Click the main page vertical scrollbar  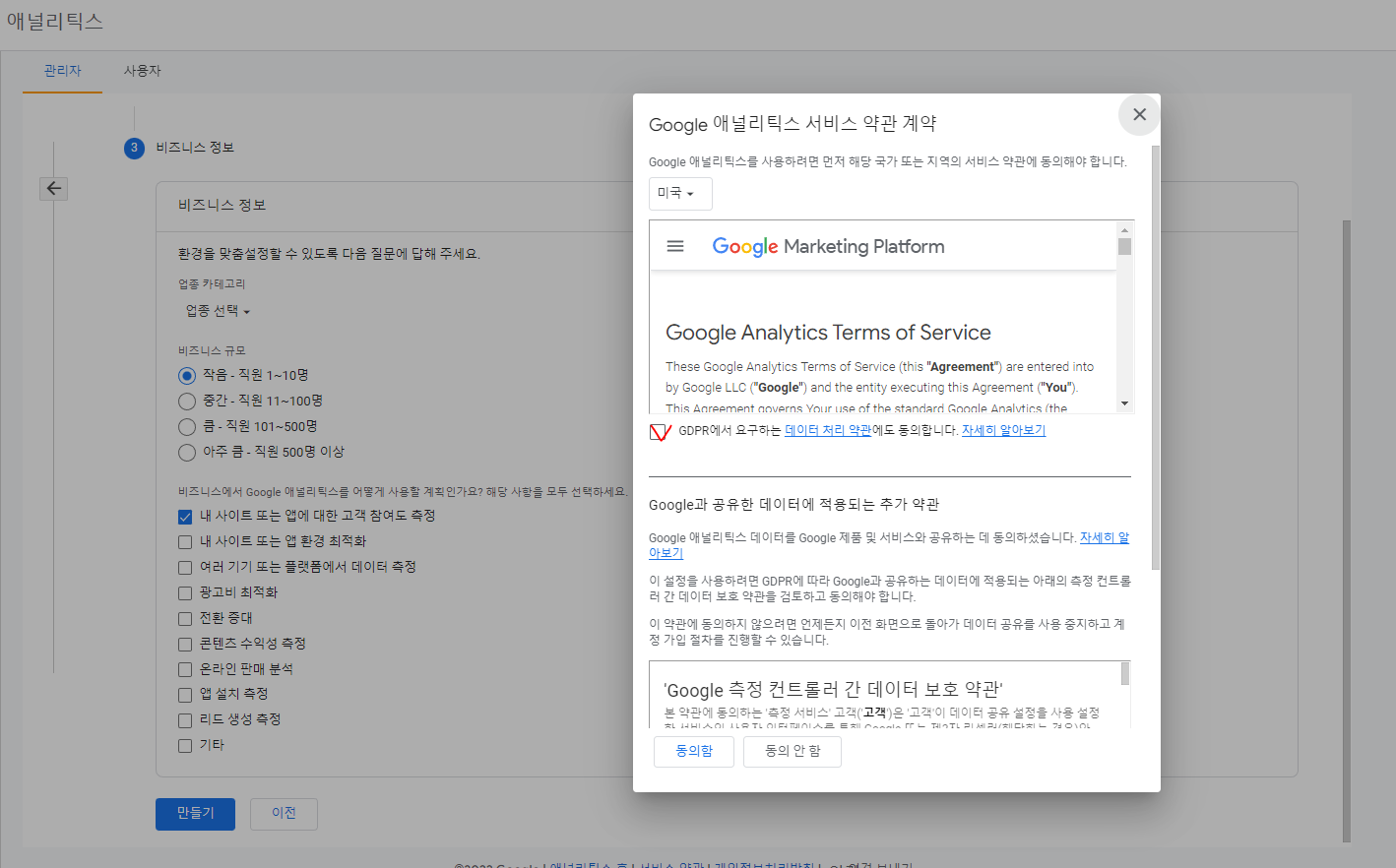tap(1347, 531)
